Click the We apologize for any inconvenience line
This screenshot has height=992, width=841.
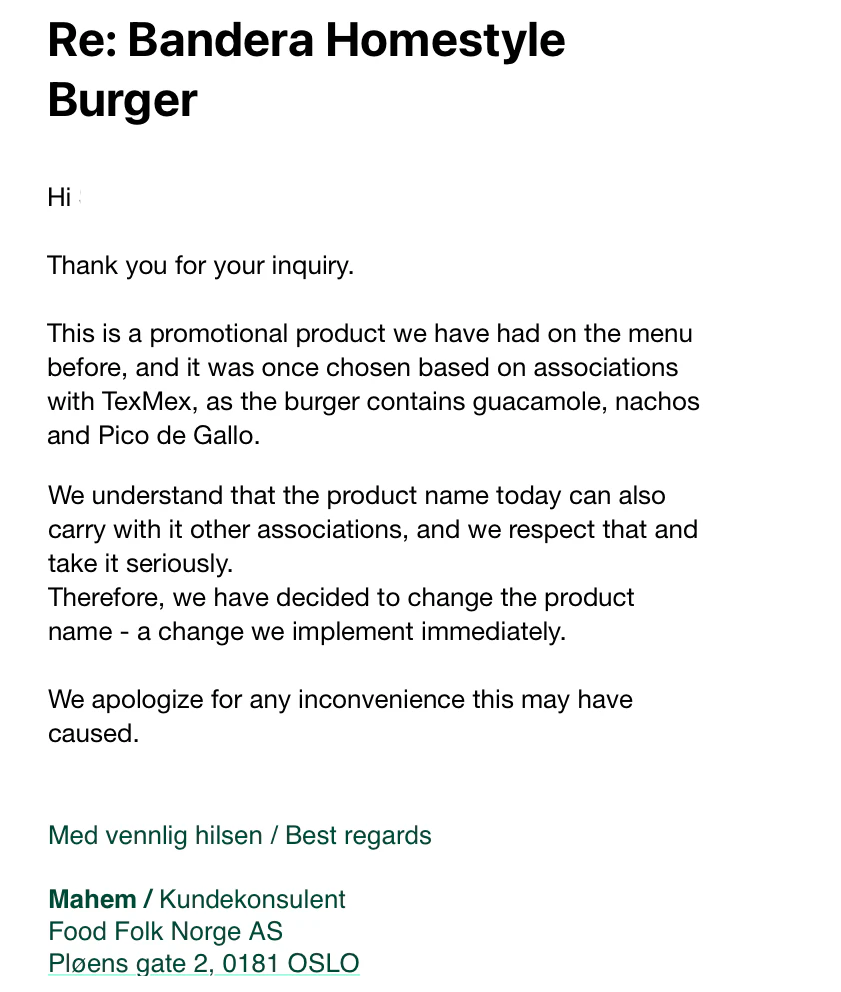click(340, 700)
